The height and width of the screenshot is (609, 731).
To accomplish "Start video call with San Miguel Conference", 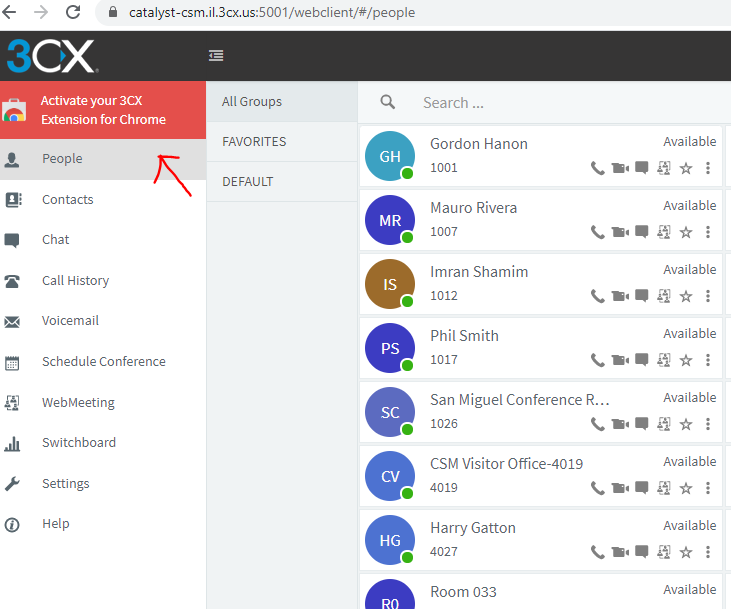I will pos(620,424).
